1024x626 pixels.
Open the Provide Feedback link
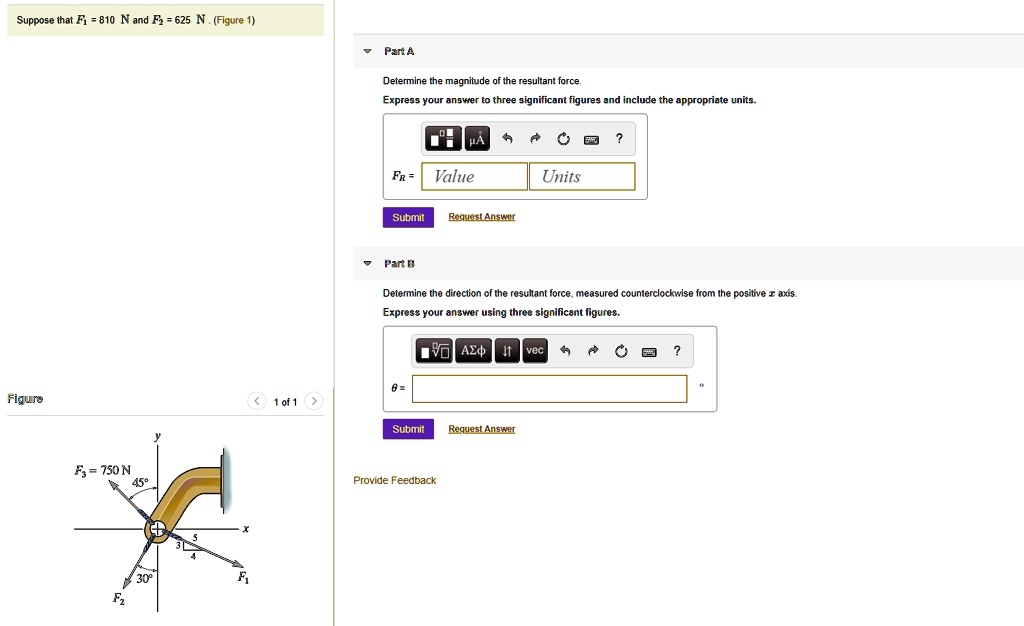(394, 480)
